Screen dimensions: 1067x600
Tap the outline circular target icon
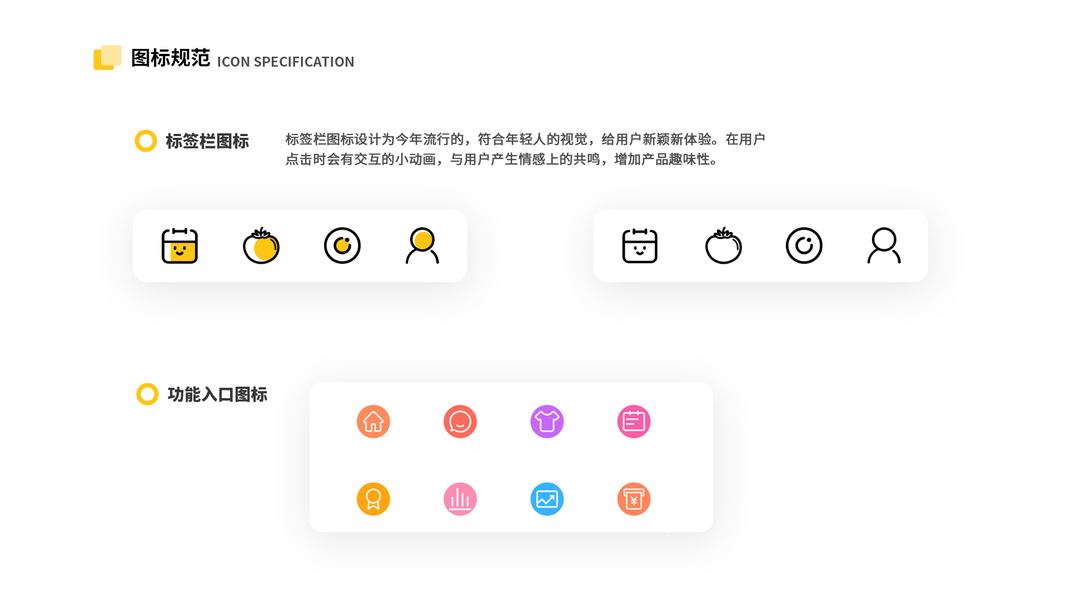(804, 246)
